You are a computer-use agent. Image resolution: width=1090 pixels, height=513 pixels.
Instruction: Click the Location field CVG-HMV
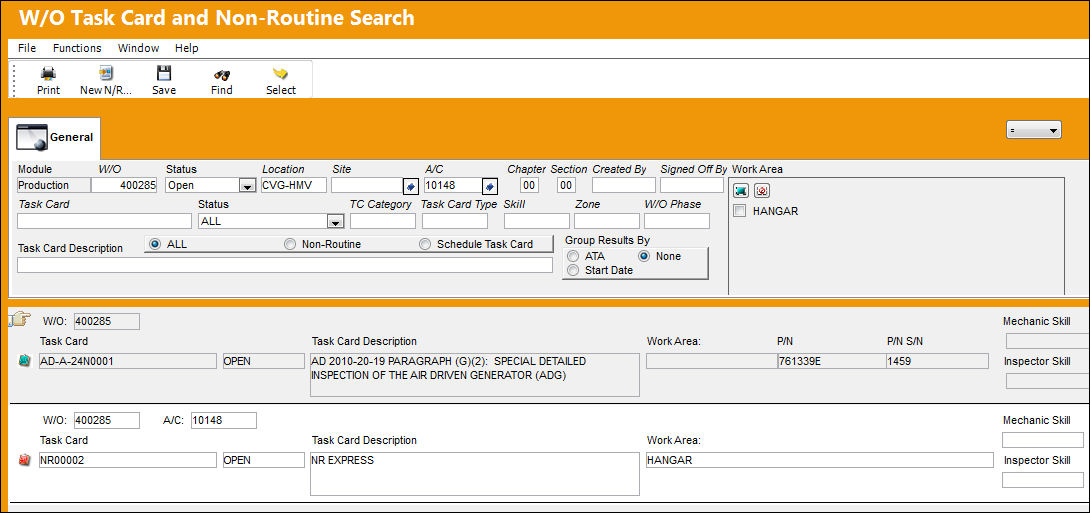294,185
